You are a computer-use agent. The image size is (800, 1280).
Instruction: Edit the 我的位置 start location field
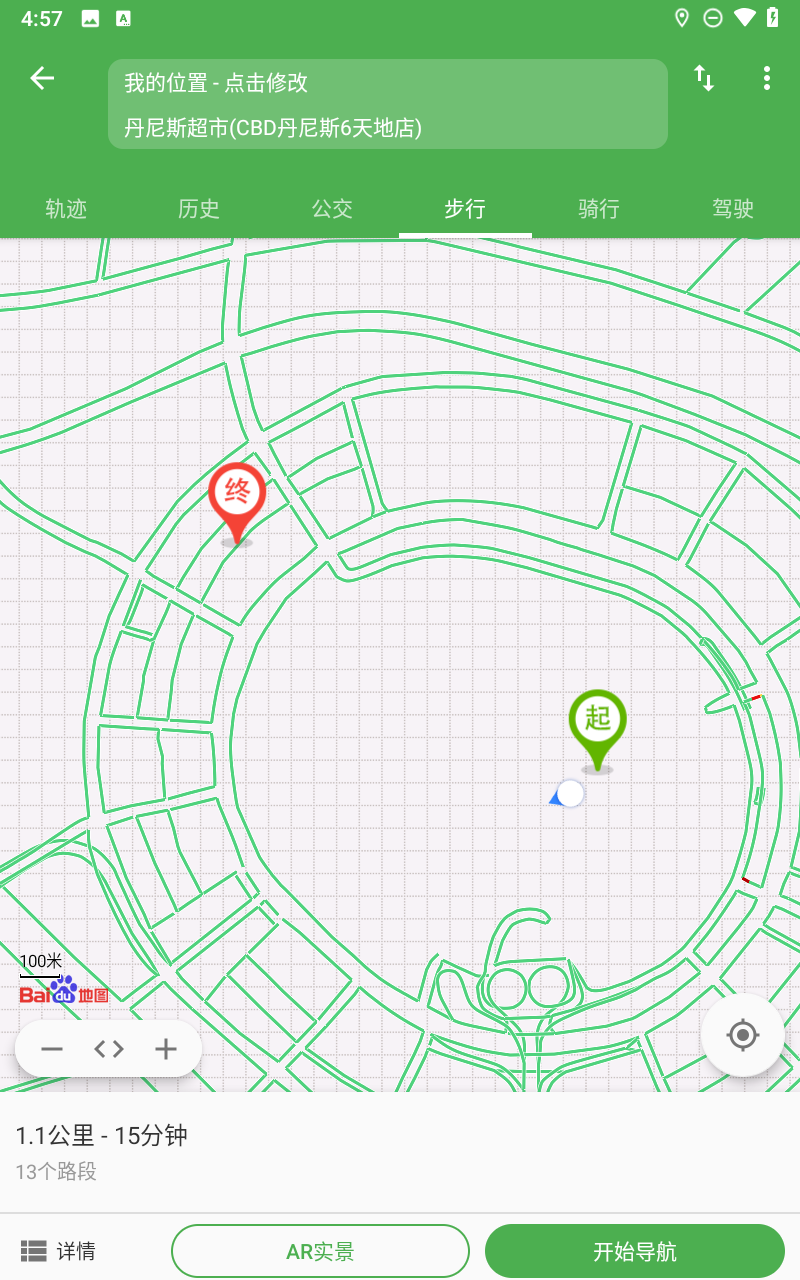(387, 83)
